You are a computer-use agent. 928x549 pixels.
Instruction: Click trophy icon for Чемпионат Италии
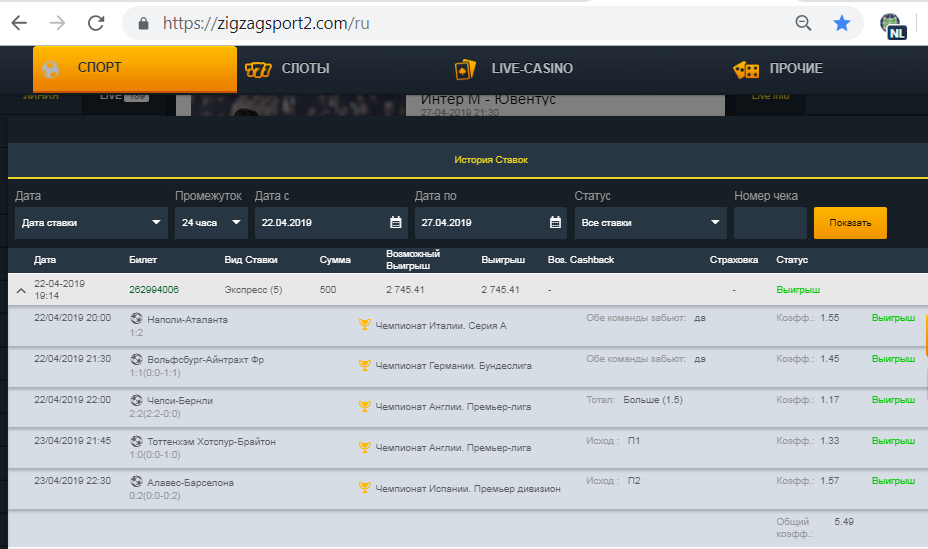[x=364, y=325]
